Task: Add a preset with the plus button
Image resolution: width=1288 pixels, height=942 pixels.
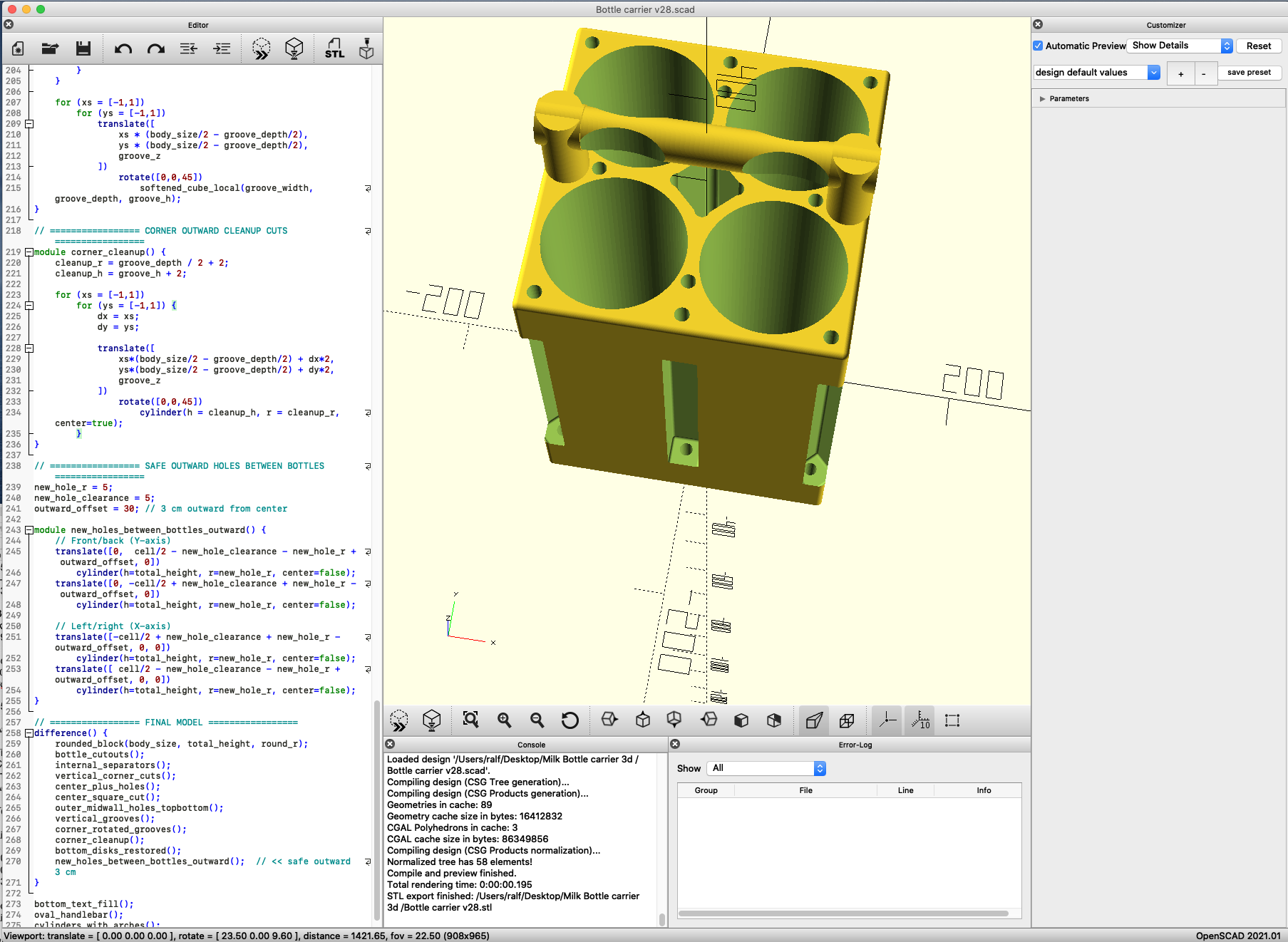Action: click(x=1181, y=73)
